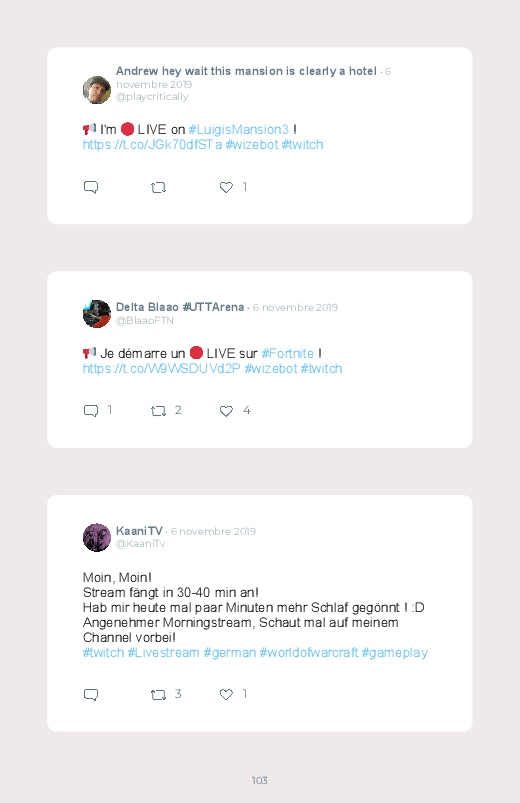Retweet Delta Blaao's Fortnite tweet
Screen dimensions: 520x803
click(x=158, y=411)
